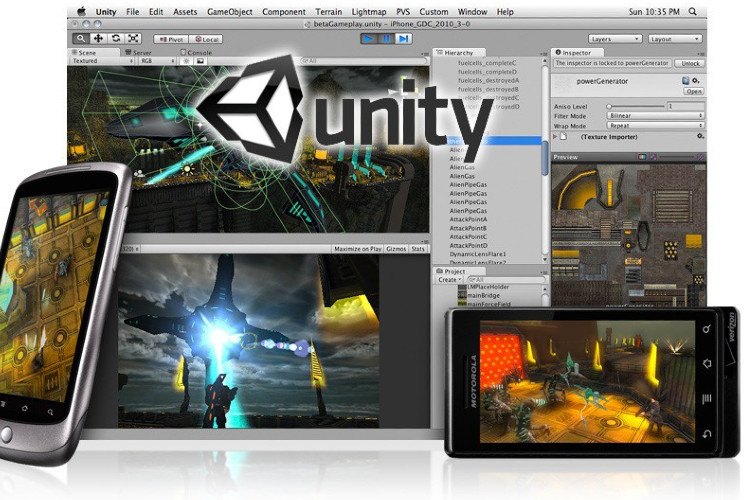Click the Aniso Level value field
This screenshot has height=500, width=750.
[x=686, y=106]
